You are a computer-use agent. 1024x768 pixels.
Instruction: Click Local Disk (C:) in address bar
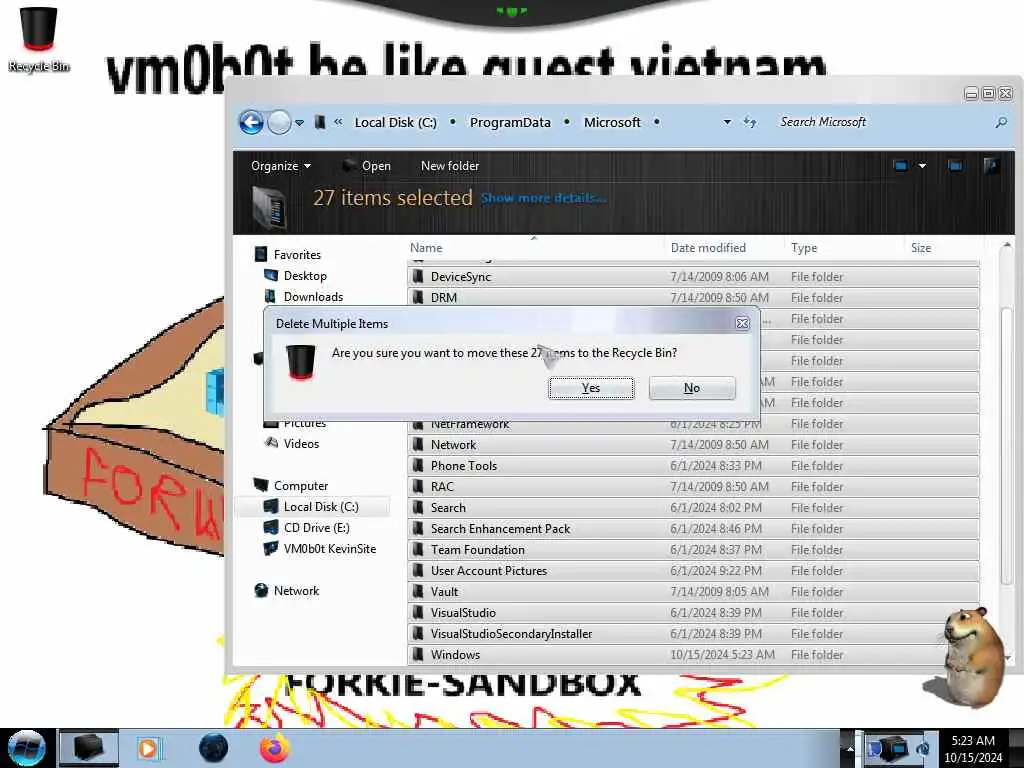point(396,122)
